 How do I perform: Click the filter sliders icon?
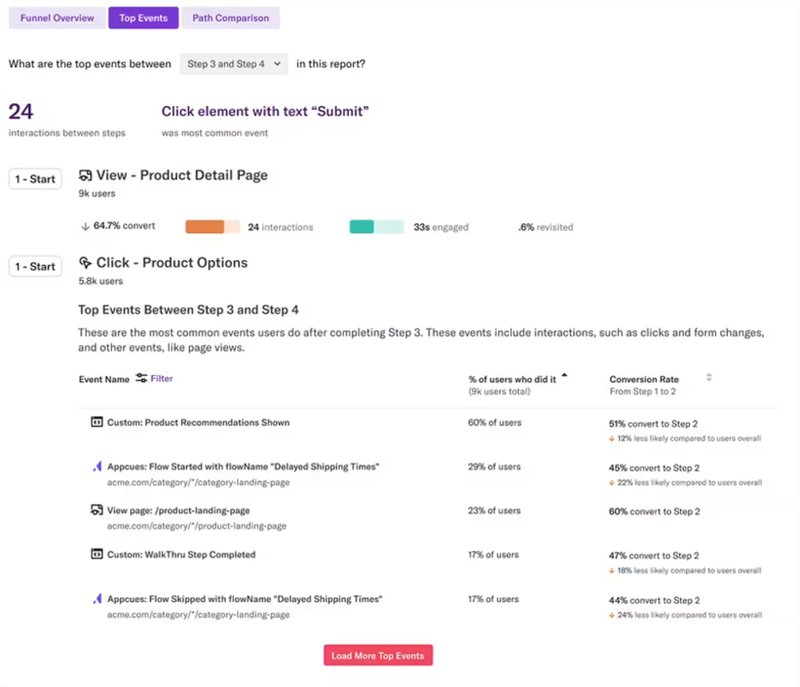(141, 379)
